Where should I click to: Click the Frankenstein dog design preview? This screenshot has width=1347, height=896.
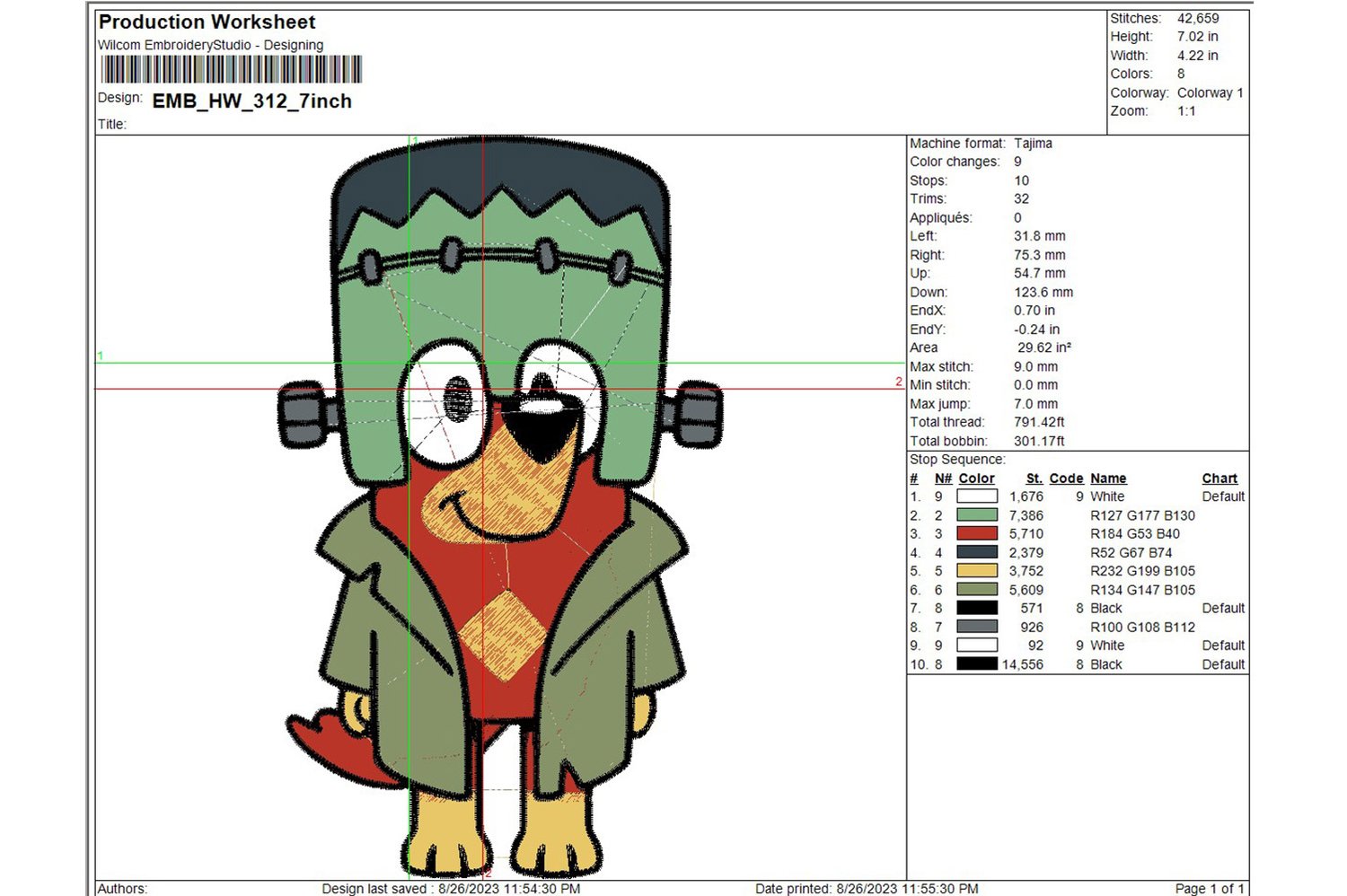(x=500, y=507)
